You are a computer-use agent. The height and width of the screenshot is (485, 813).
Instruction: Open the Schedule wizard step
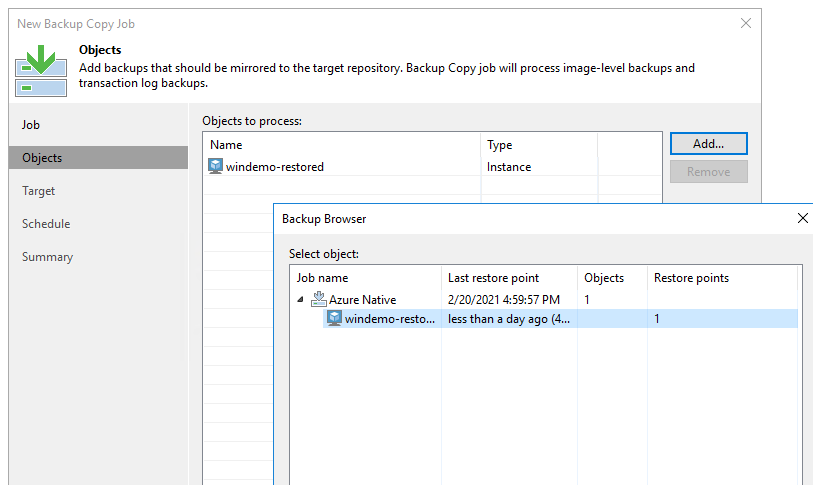tap(46, 224)
